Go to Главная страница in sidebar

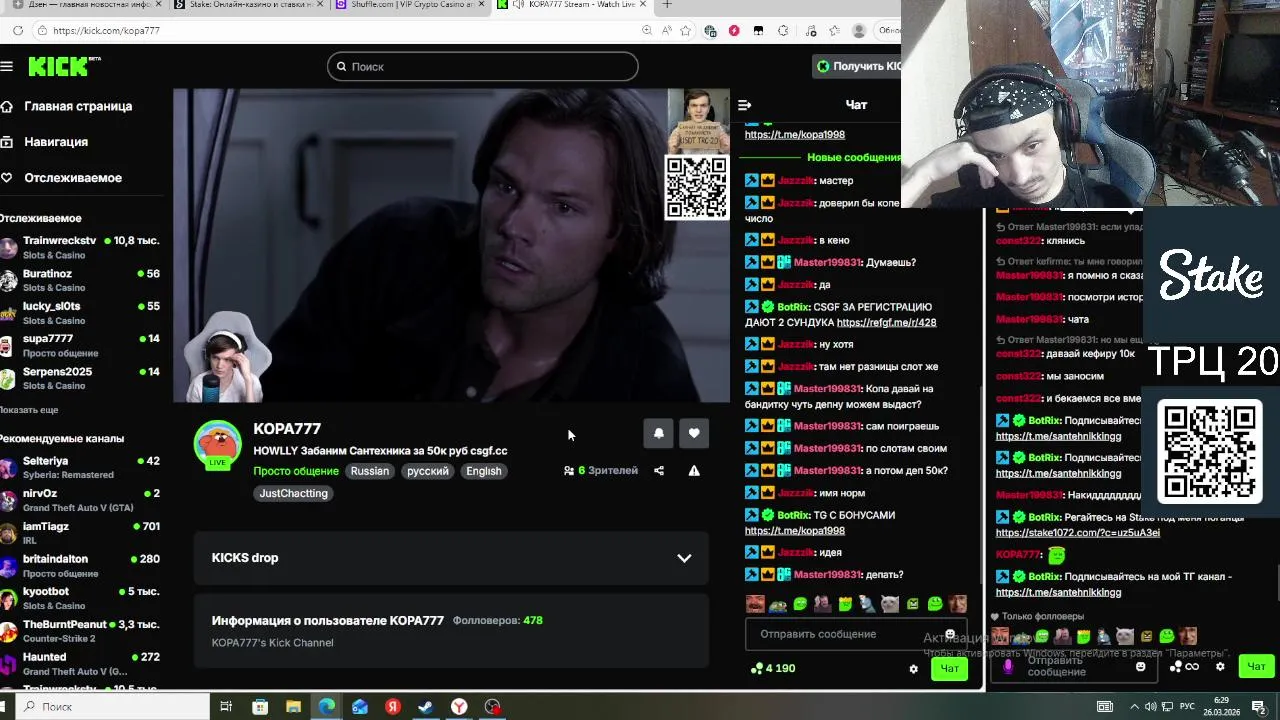pyautogui.click(x=66, y=106)
